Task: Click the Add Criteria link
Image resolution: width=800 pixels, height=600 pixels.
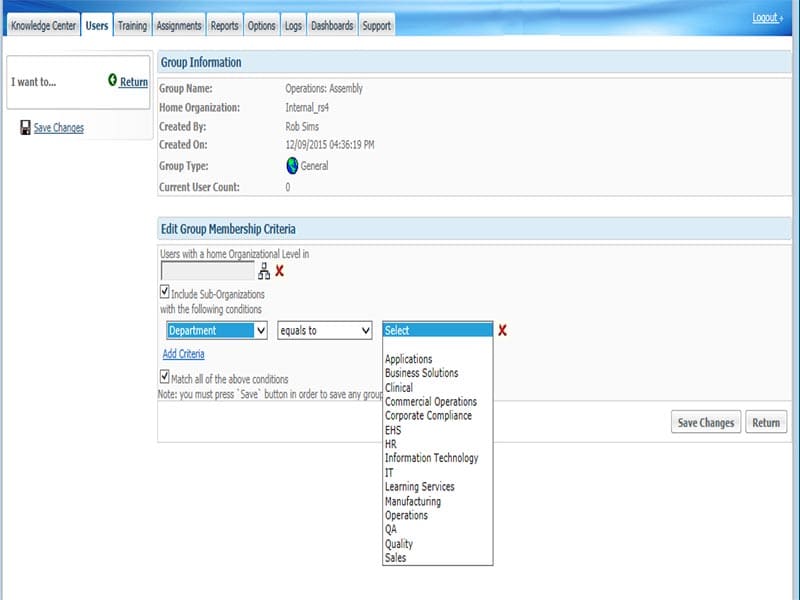Action: click(183, 355)
